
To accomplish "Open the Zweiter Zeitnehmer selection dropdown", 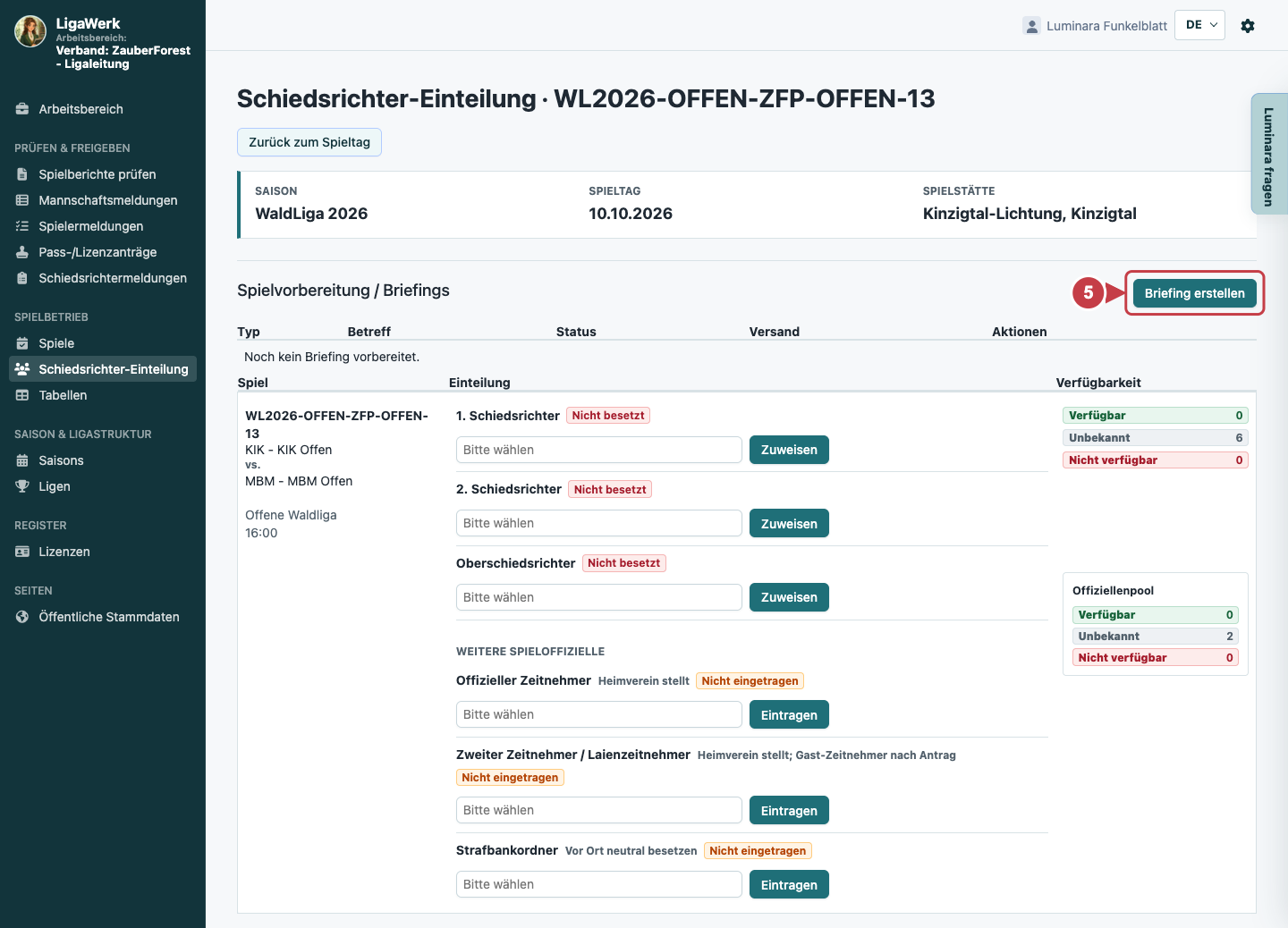I will (599, 810).
